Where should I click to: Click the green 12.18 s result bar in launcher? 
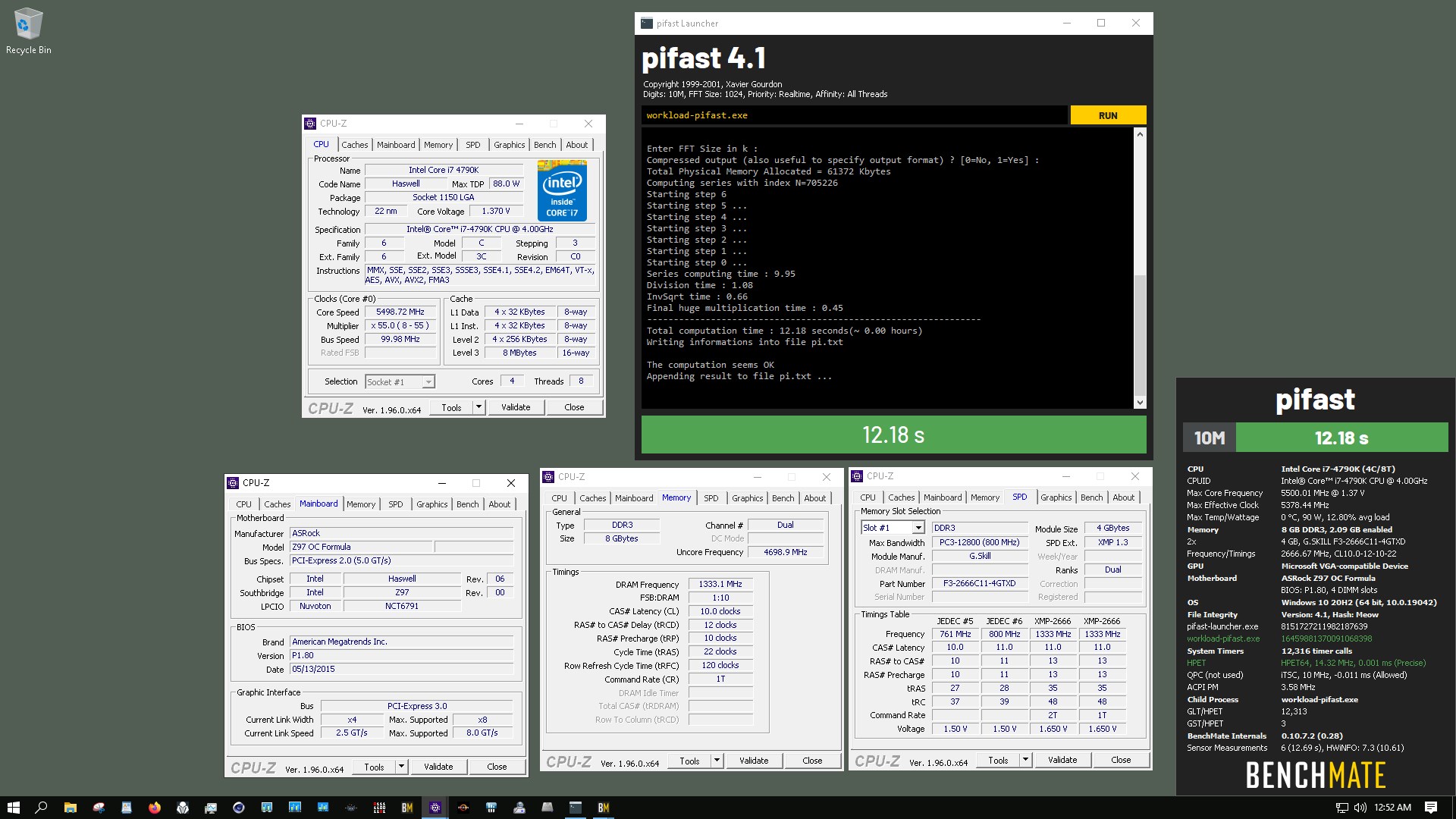point(893,435)
